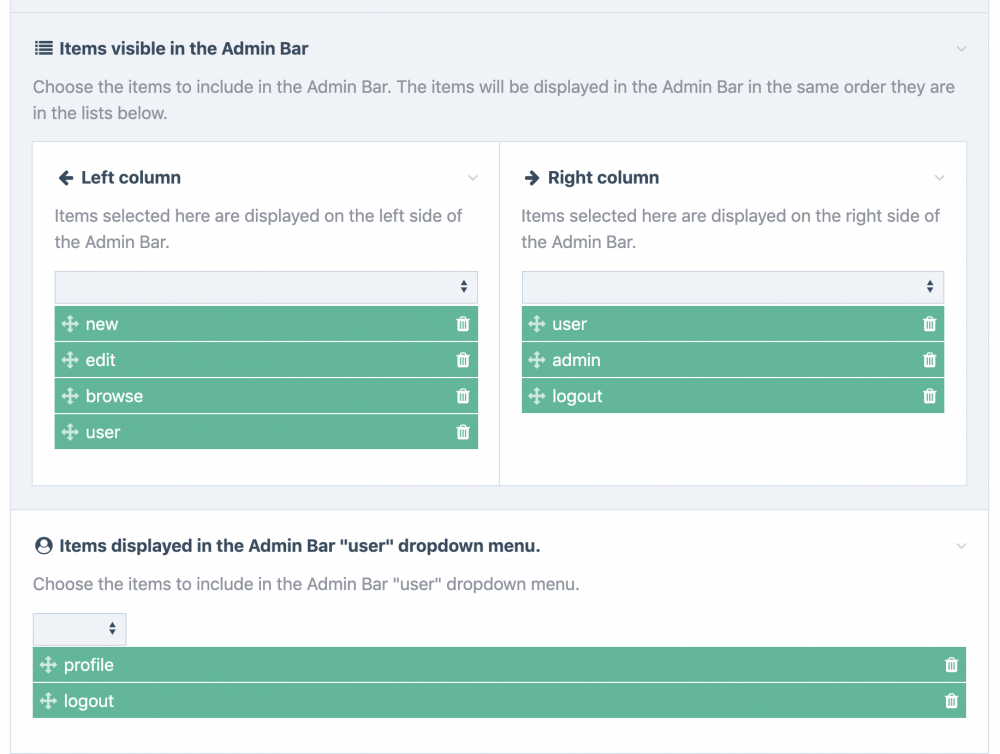Click move handle of "profile" item

tap(48, 665)
